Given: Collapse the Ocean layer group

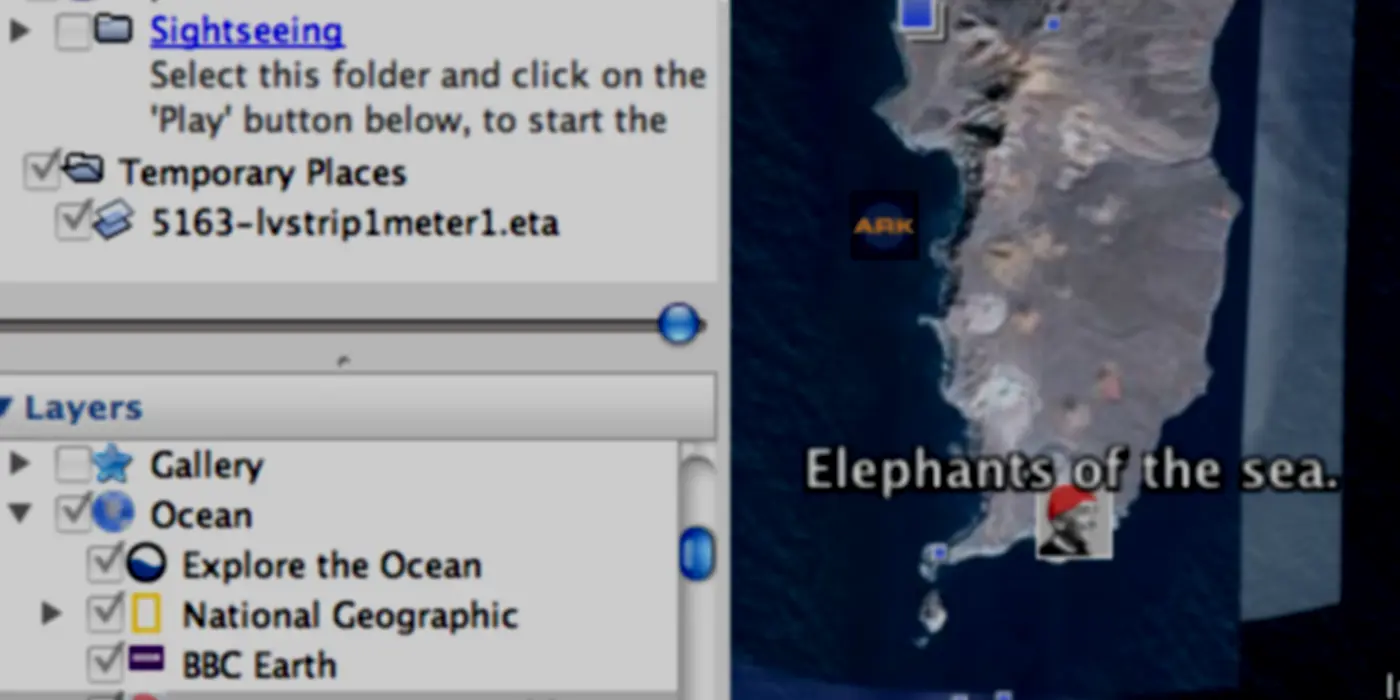Looking at the screenshot, I should (x=19, y=514).
